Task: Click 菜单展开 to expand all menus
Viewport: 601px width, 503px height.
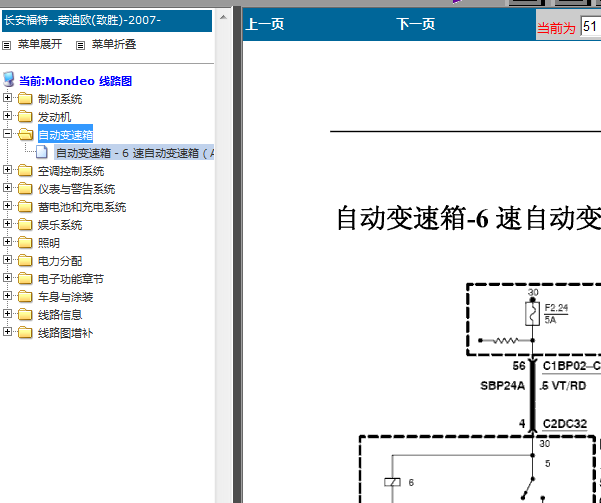Action: (40, 44)
